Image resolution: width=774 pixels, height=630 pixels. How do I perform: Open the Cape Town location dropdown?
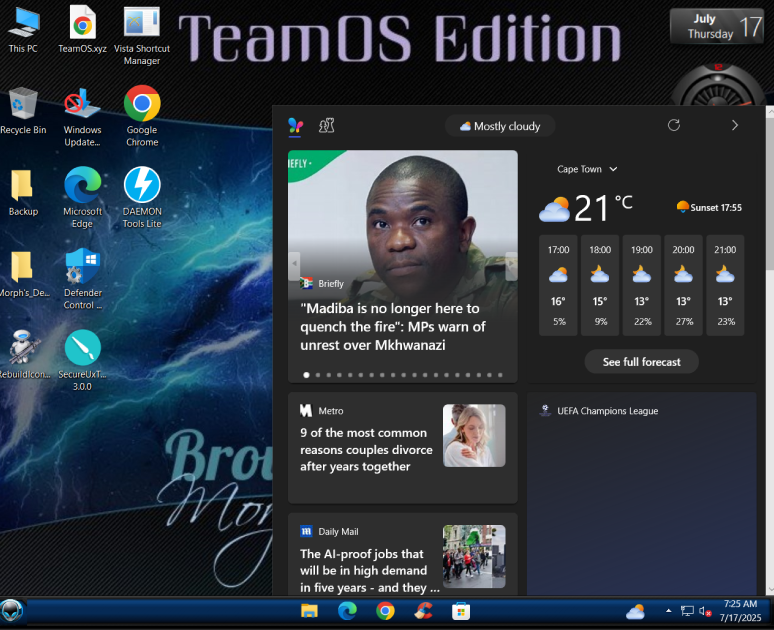587,169
